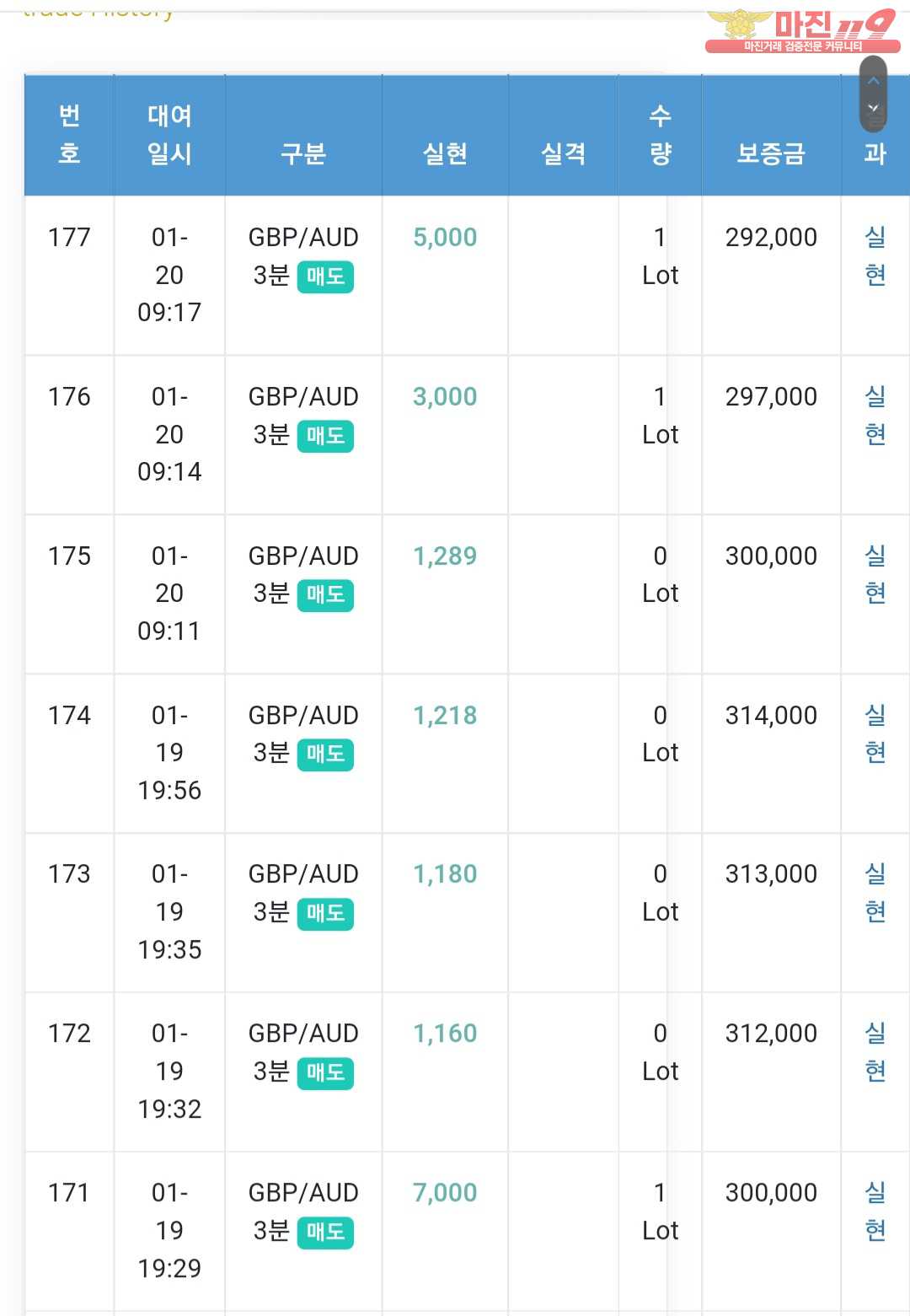This screenshot has height=1316, width=910.
Task: Select trade number 176 cell
Action: point(69,397)
